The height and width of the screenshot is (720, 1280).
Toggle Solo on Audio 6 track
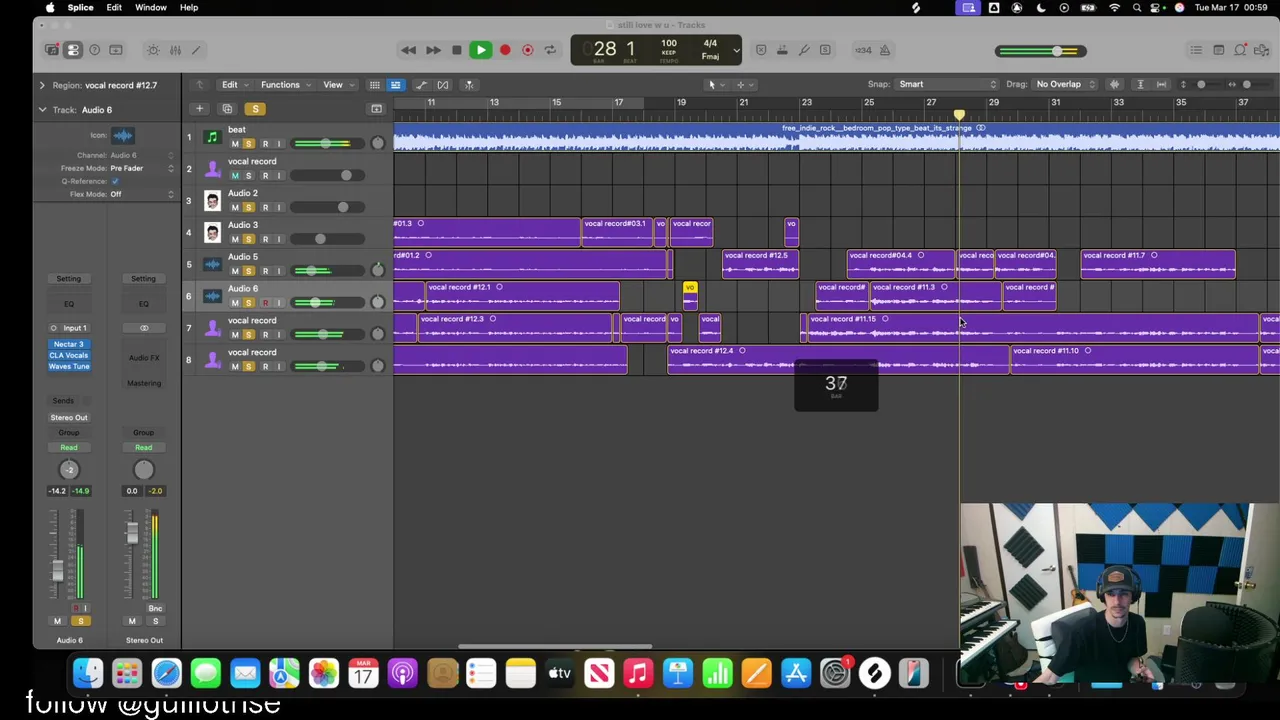249,303
